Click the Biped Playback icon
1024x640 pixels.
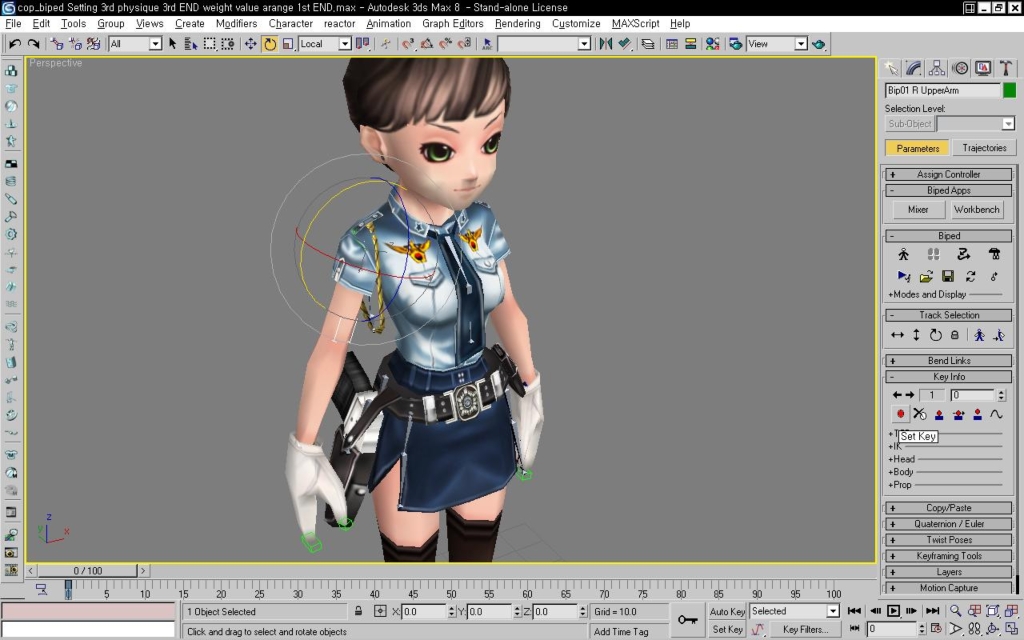[904, 277]
